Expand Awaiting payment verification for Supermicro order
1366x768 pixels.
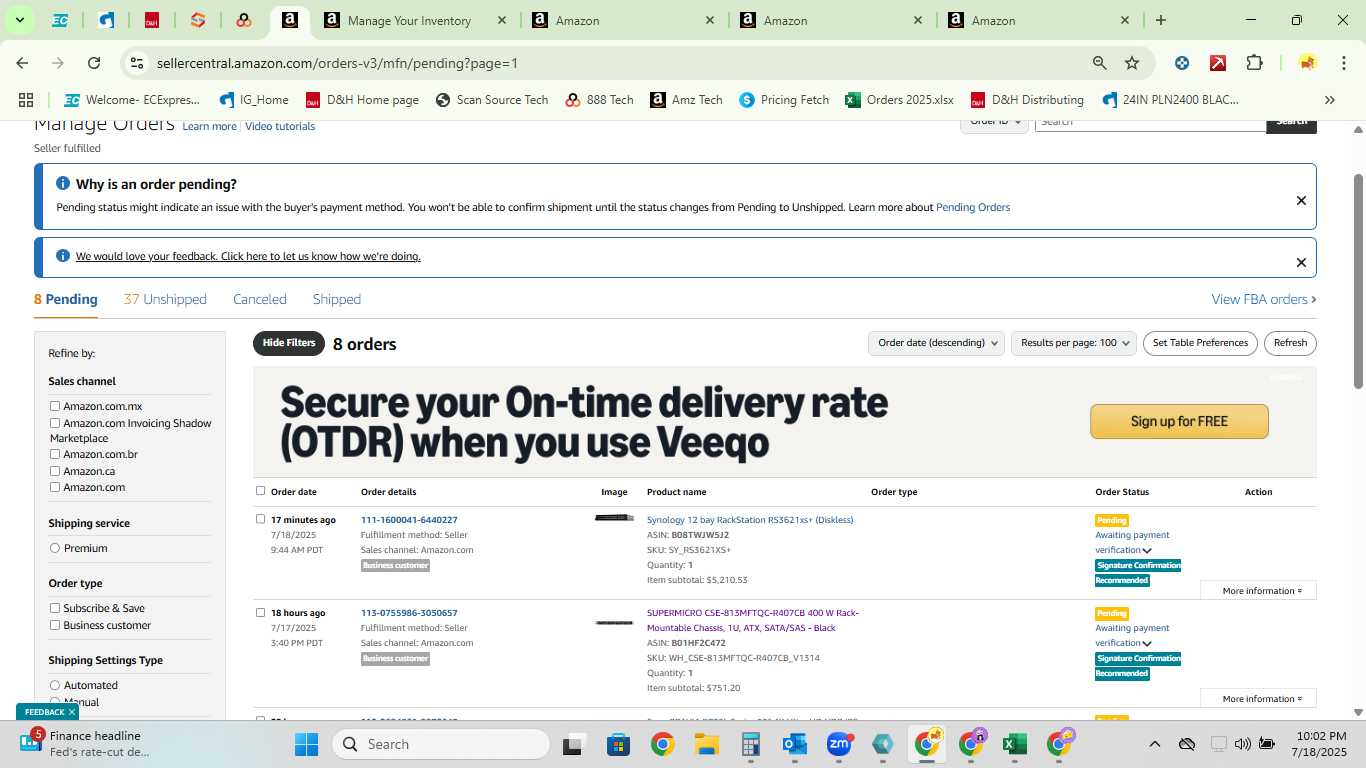coord(1147,644)
